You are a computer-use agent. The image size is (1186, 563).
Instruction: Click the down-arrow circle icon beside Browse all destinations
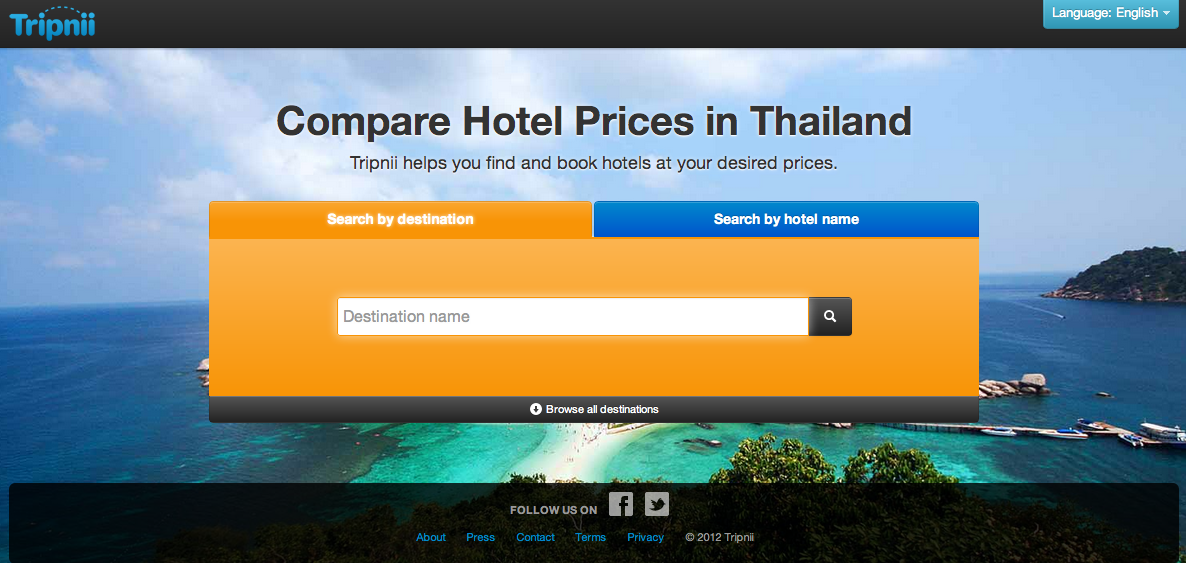pyautogui.click(x=536, y=409)
